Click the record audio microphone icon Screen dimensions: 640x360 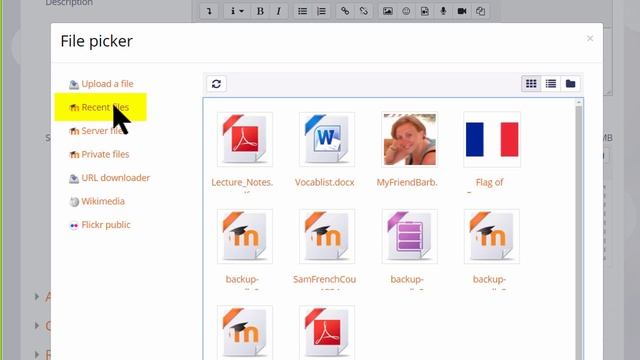click(x=443, y=11)
